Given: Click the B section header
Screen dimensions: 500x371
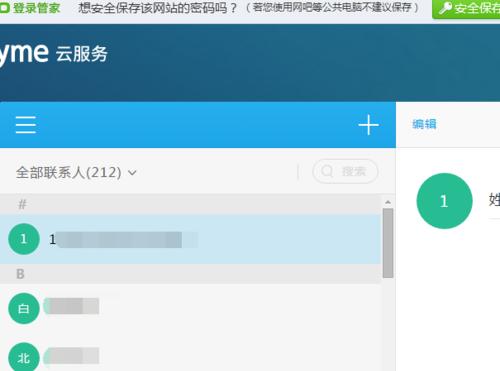Looking at the screenshot, I should (x=190, y=274).
